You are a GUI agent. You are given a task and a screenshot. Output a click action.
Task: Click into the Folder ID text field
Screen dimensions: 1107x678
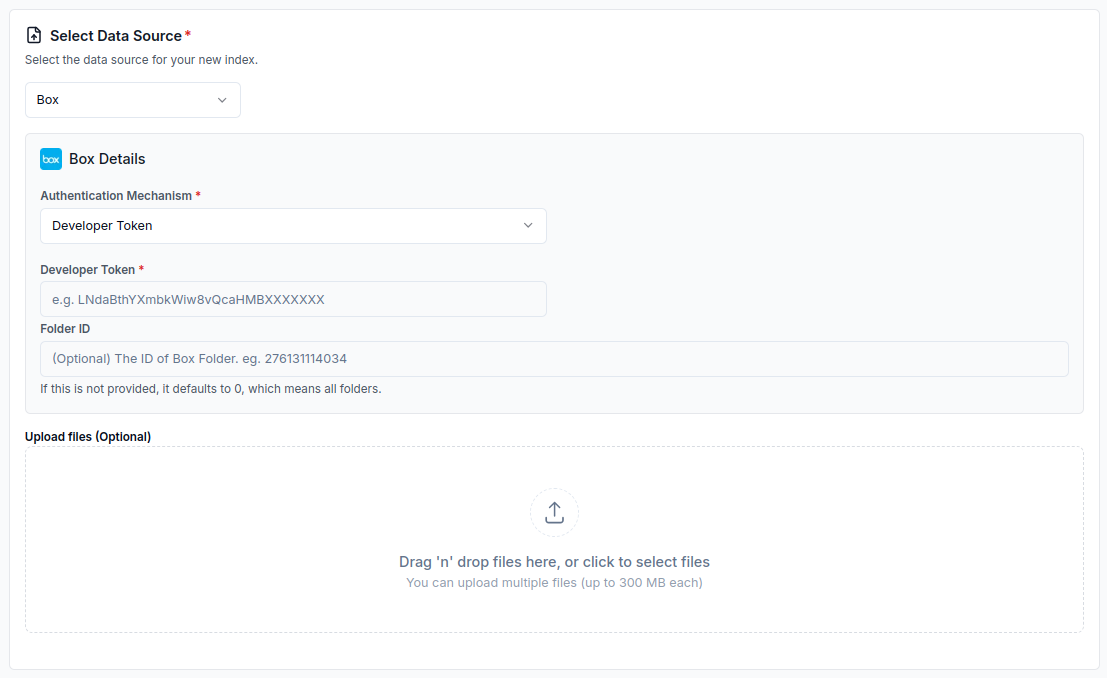click(554, 359)
